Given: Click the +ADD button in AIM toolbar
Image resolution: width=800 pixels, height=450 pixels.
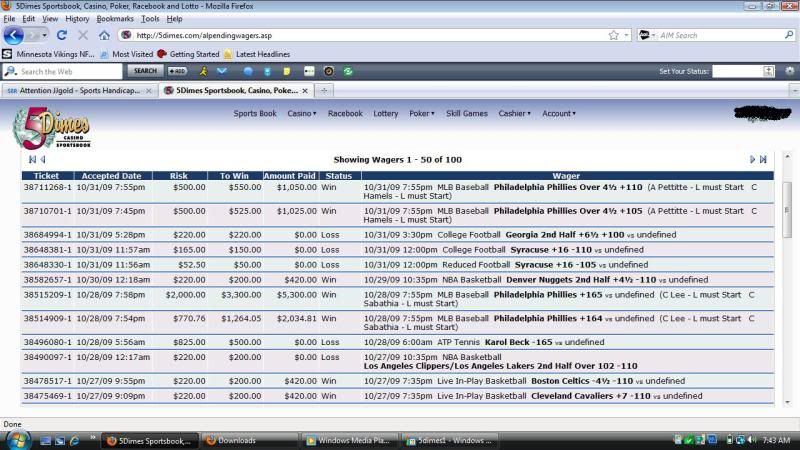Looking at the screenshot, I should pos(177,71).
